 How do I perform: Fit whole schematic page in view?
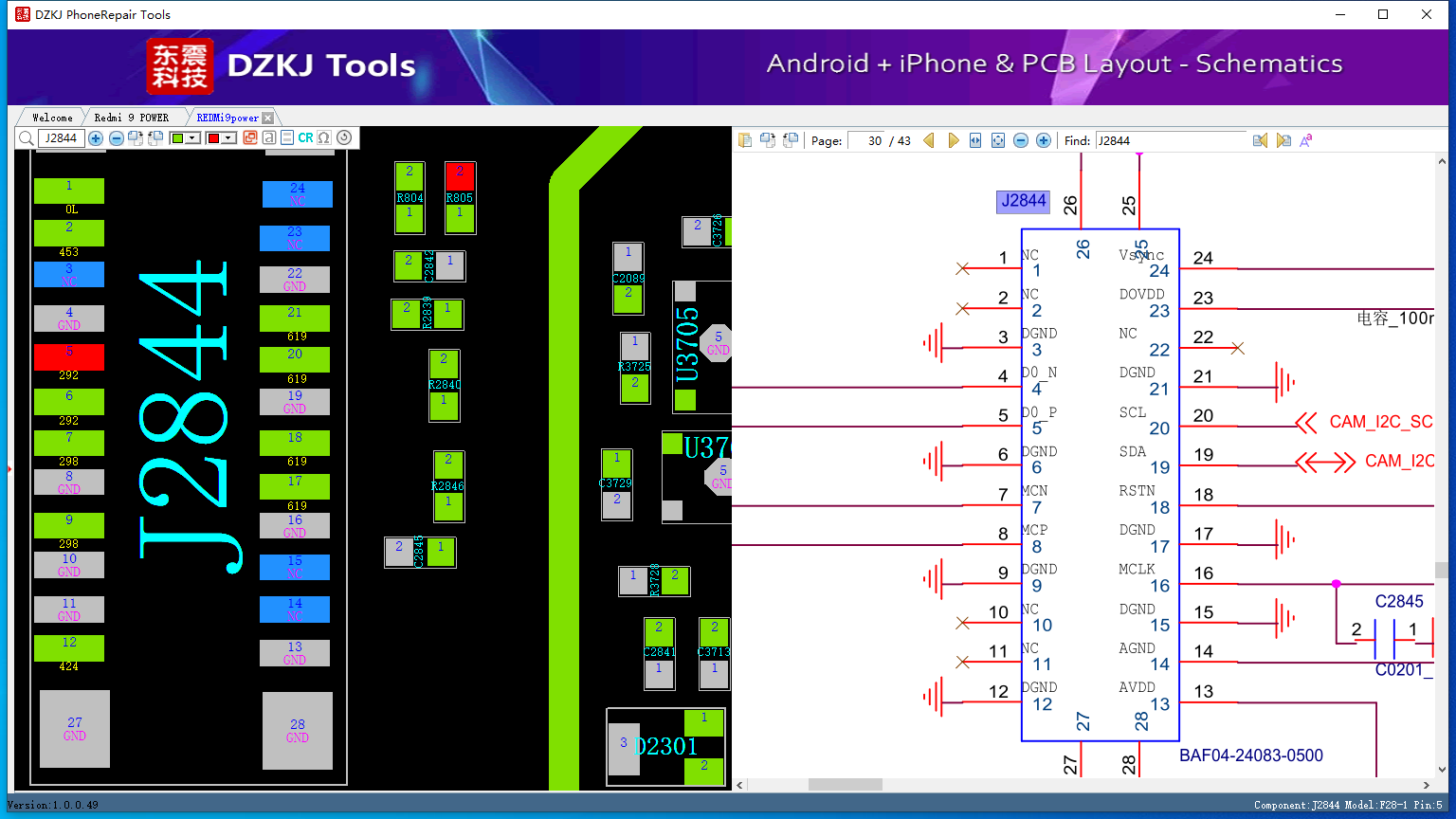coord(998,140)
